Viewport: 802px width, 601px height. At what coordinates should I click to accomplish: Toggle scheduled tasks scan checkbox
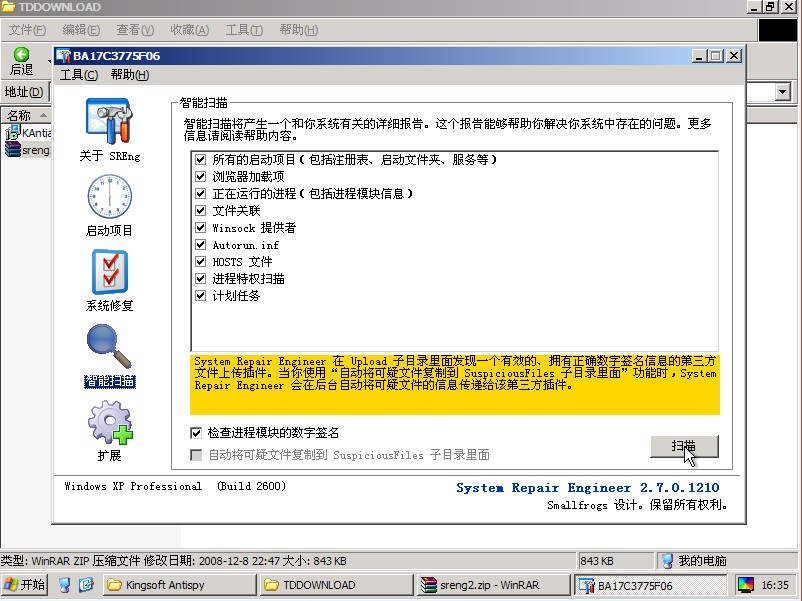click(200, 296)
